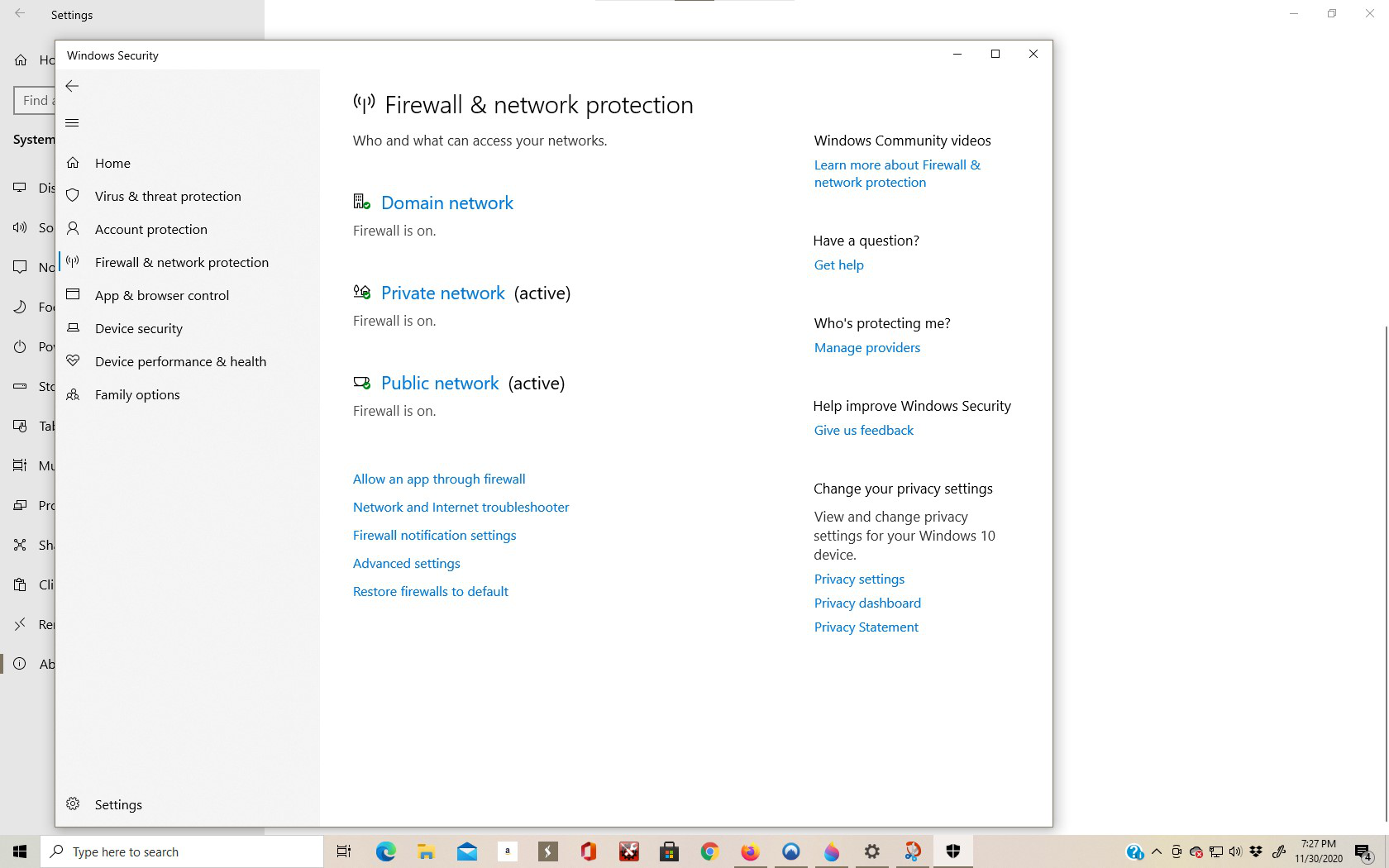Open volume control in system tray

(1236, 851)
